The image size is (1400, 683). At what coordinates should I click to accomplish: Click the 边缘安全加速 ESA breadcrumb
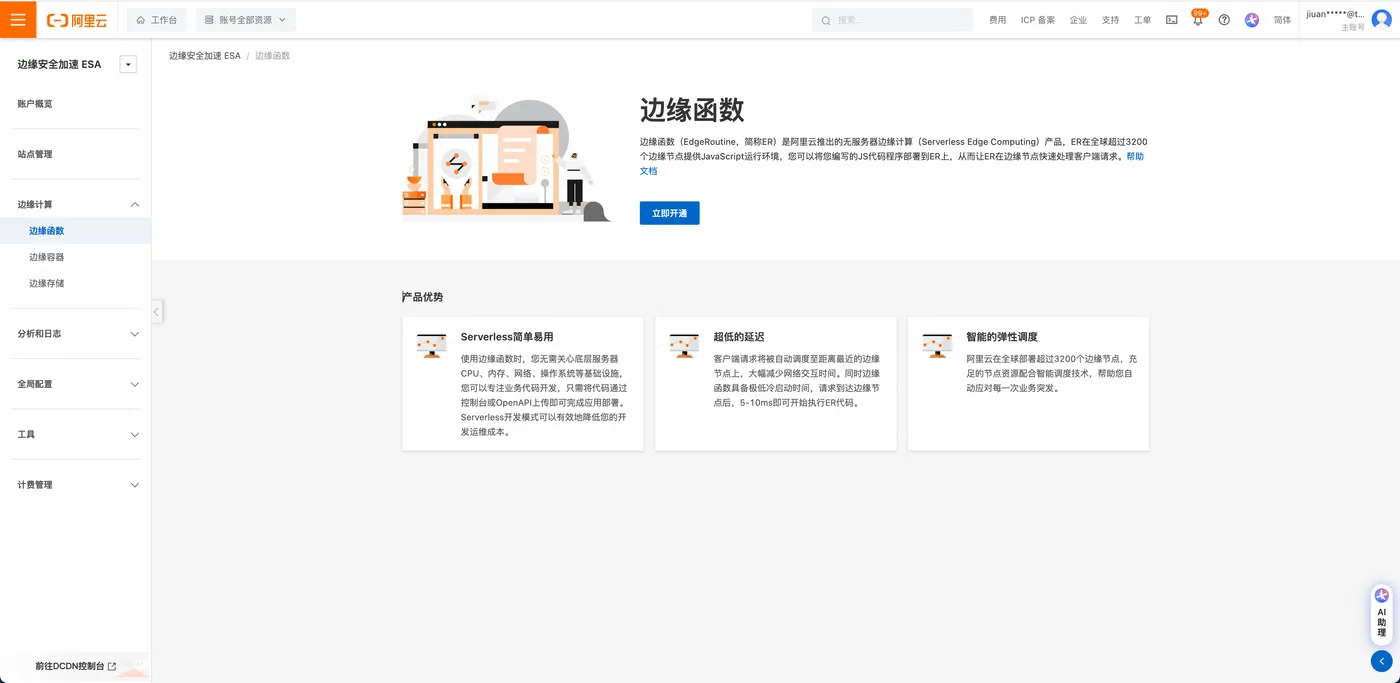click(204, 56)
